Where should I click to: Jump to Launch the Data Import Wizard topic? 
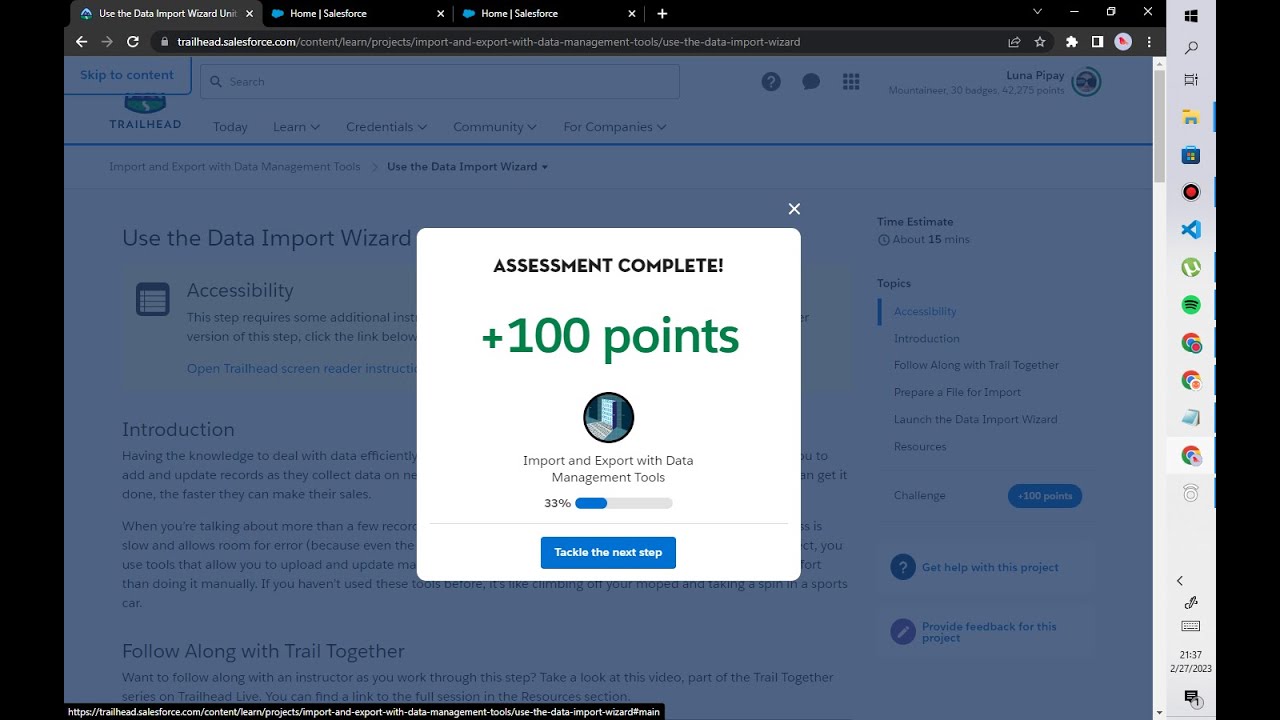pyautogui.click(x=975, y=419)
